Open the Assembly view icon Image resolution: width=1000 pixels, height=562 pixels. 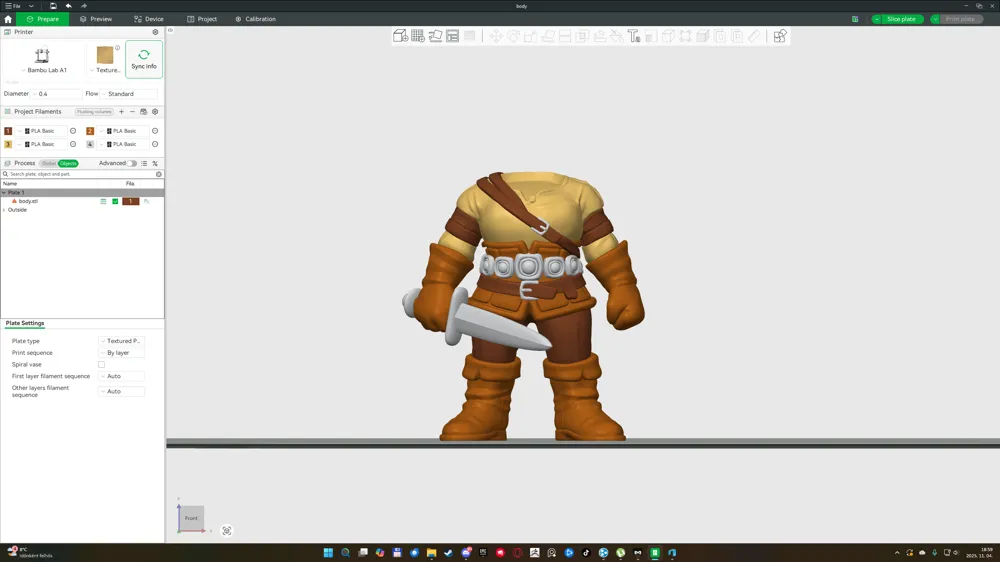click(x=780, y=36)
